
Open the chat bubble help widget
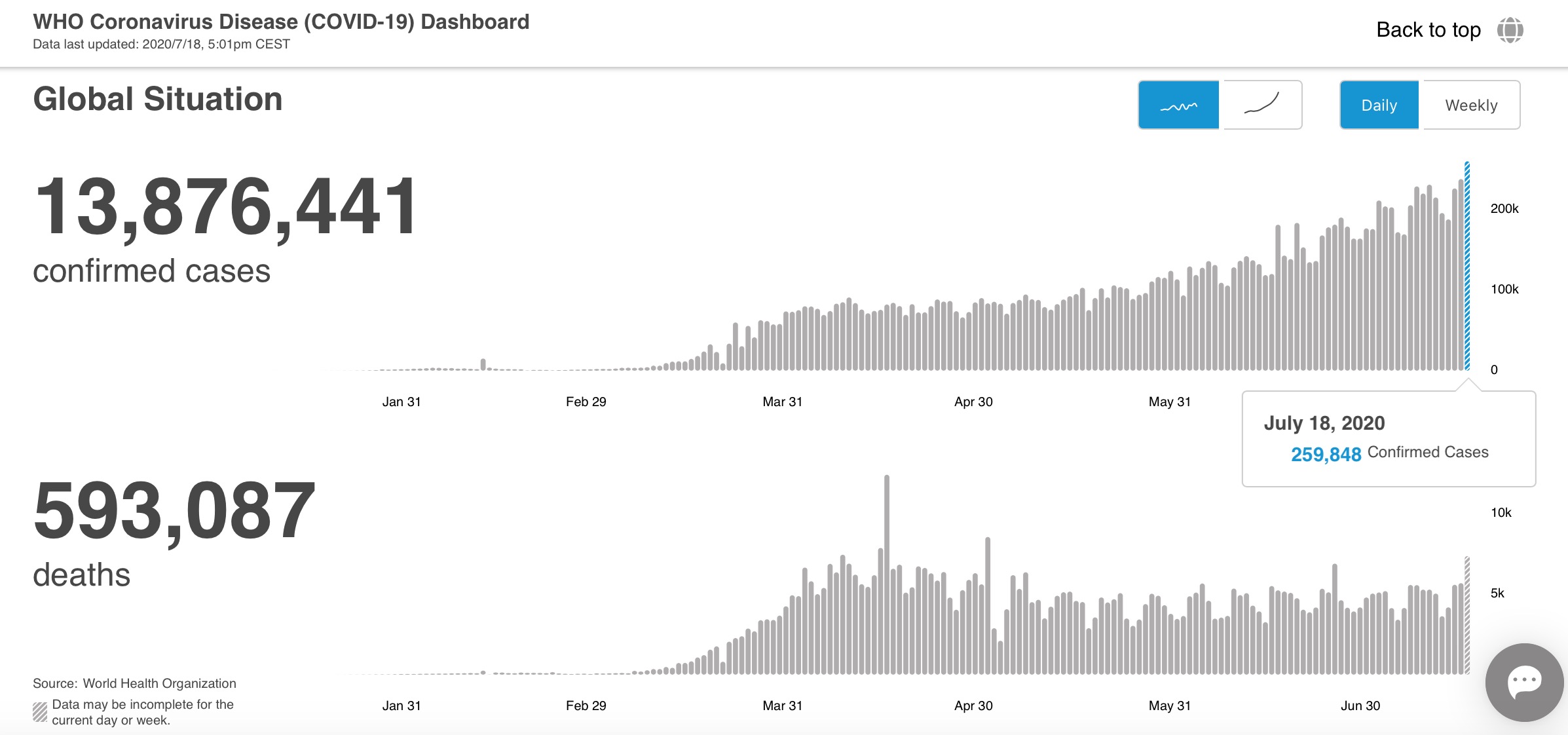click(1524, 682)
